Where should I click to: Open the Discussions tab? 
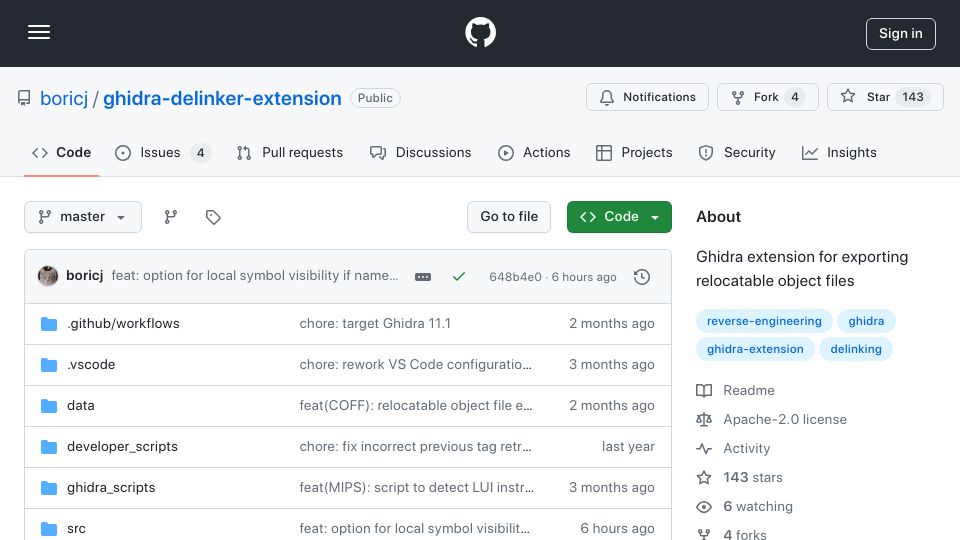point(421,152)
